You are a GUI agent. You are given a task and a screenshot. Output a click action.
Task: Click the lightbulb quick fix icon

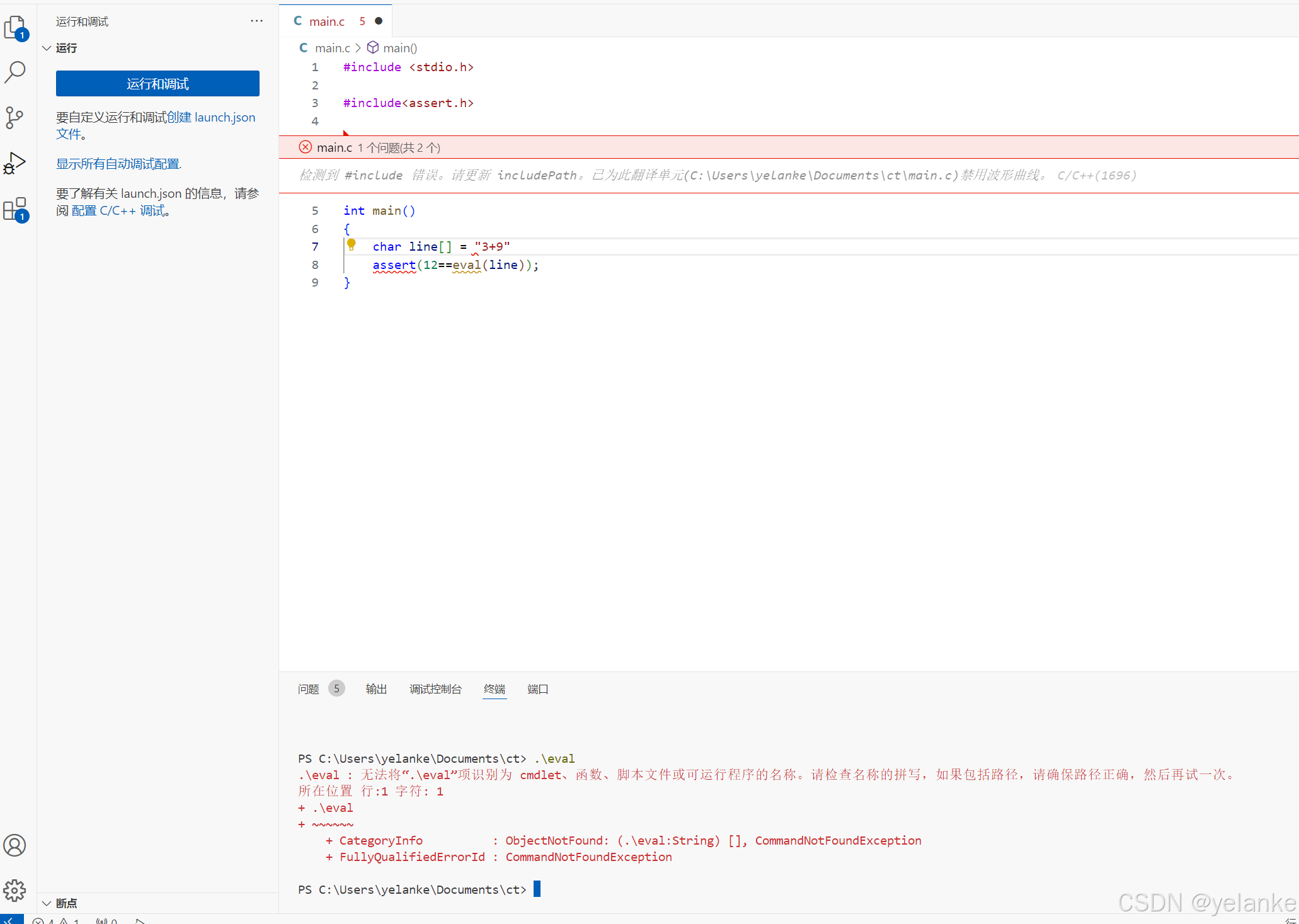pyautogui.click(x=352, y=245)
